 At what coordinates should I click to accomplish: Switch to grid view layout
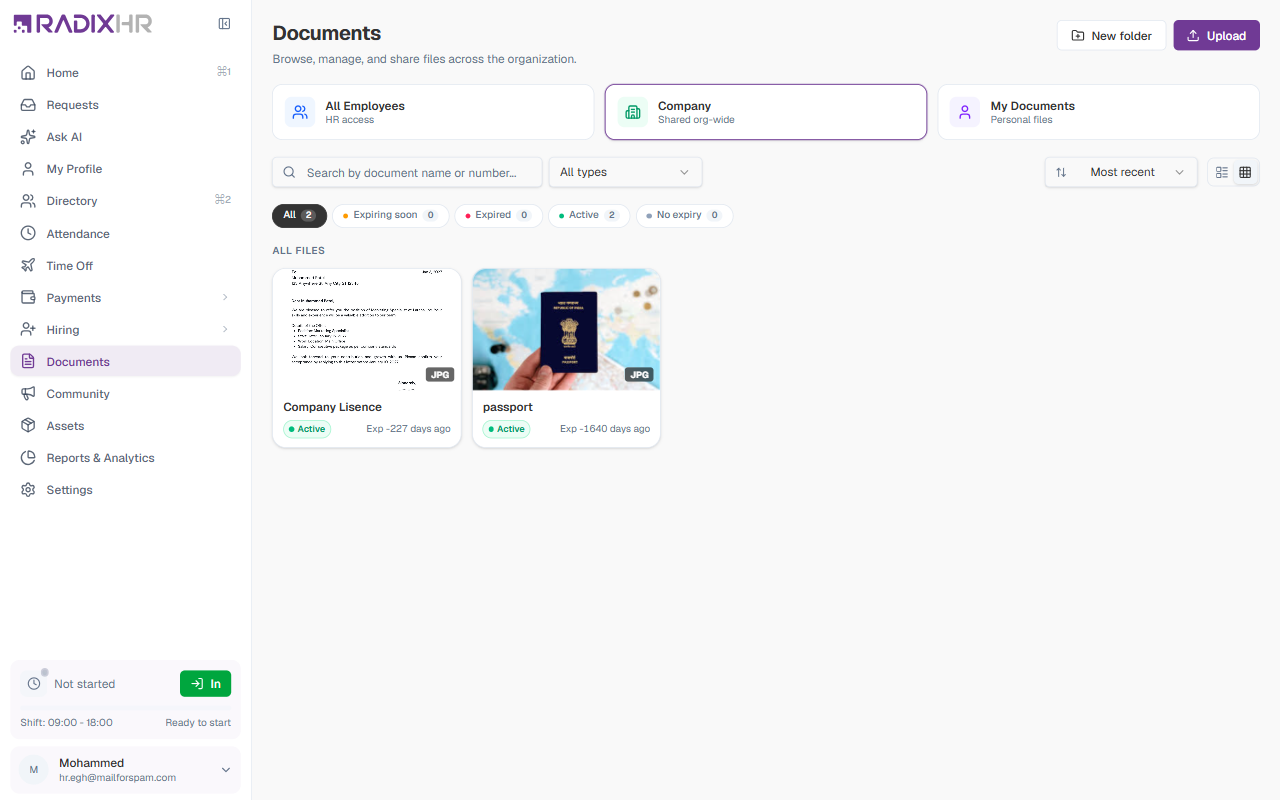1245,172
